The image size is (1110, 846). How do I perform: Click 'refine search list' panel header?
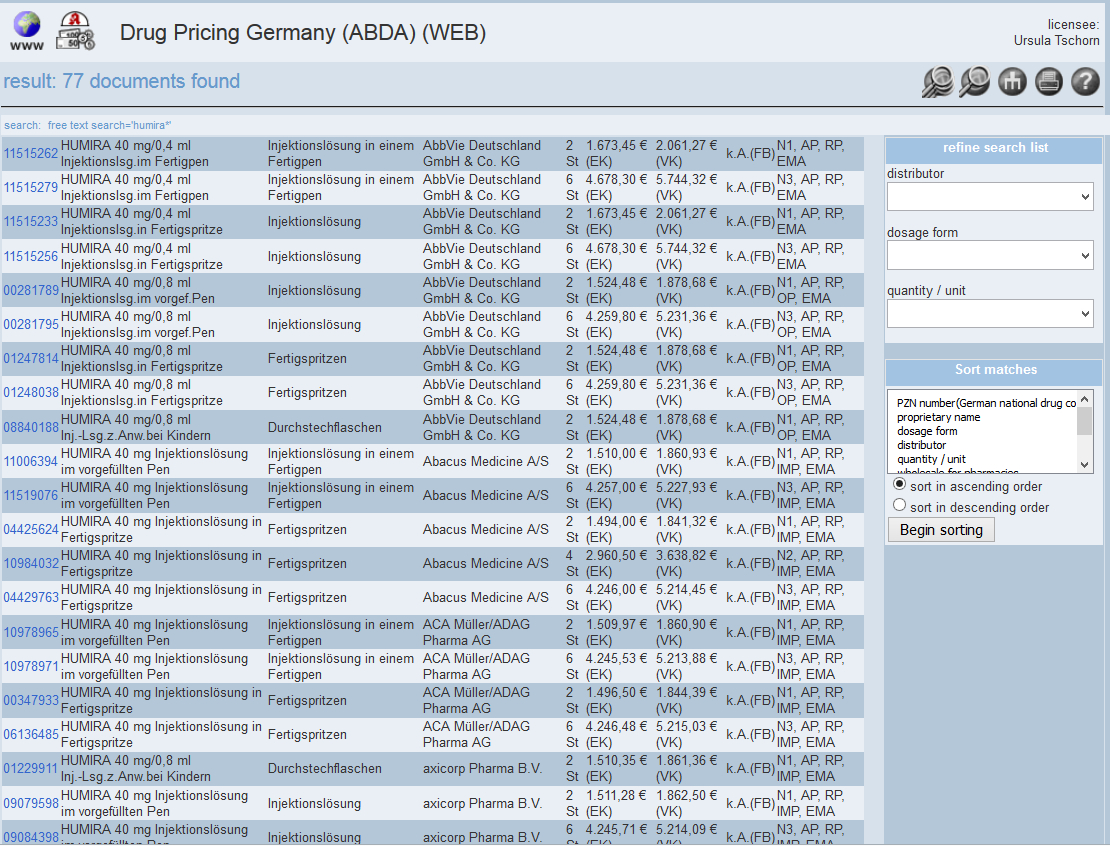995,148
